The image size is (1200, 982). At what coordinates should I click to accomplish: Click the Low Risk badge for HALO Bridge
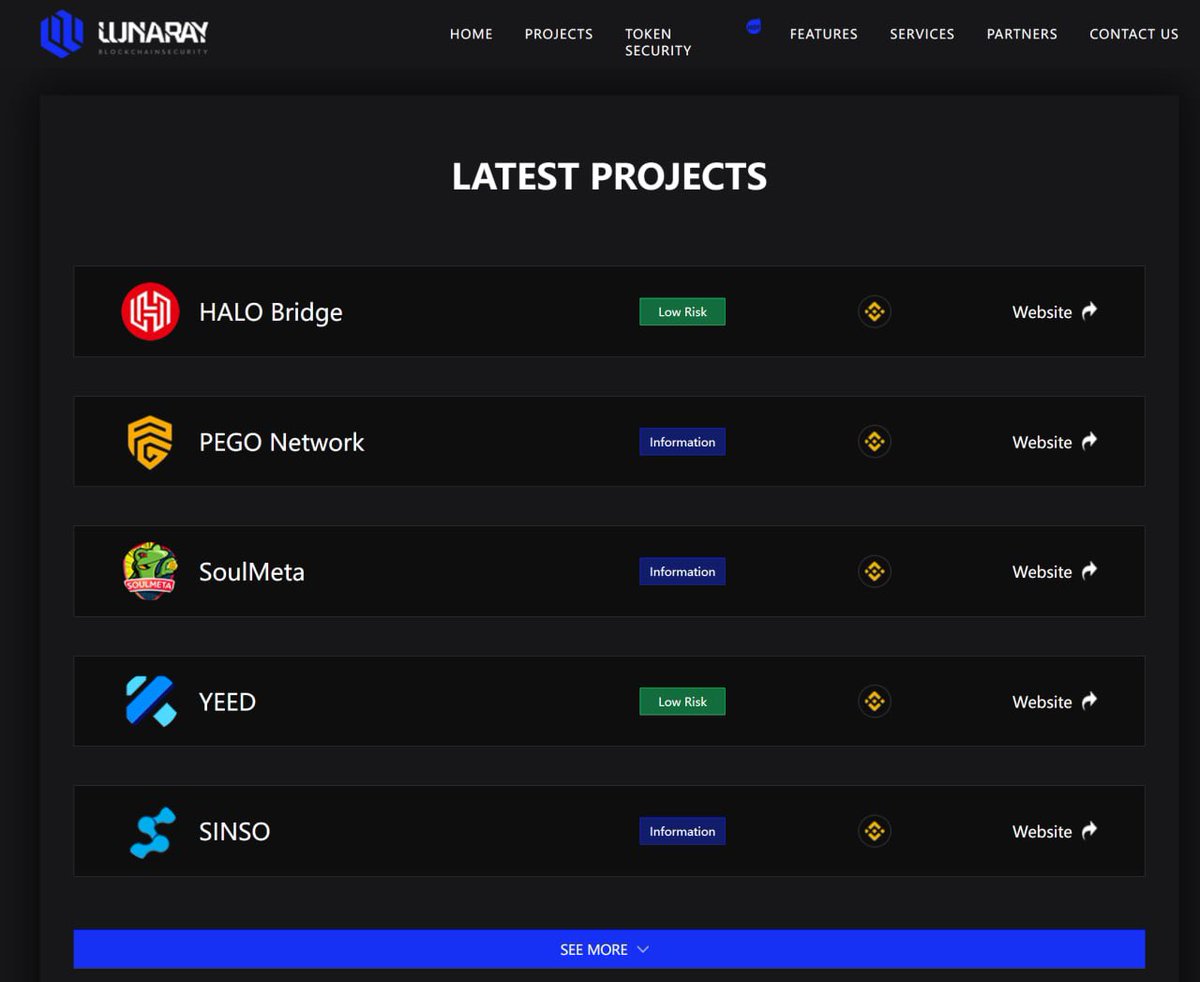coord(682,312)
